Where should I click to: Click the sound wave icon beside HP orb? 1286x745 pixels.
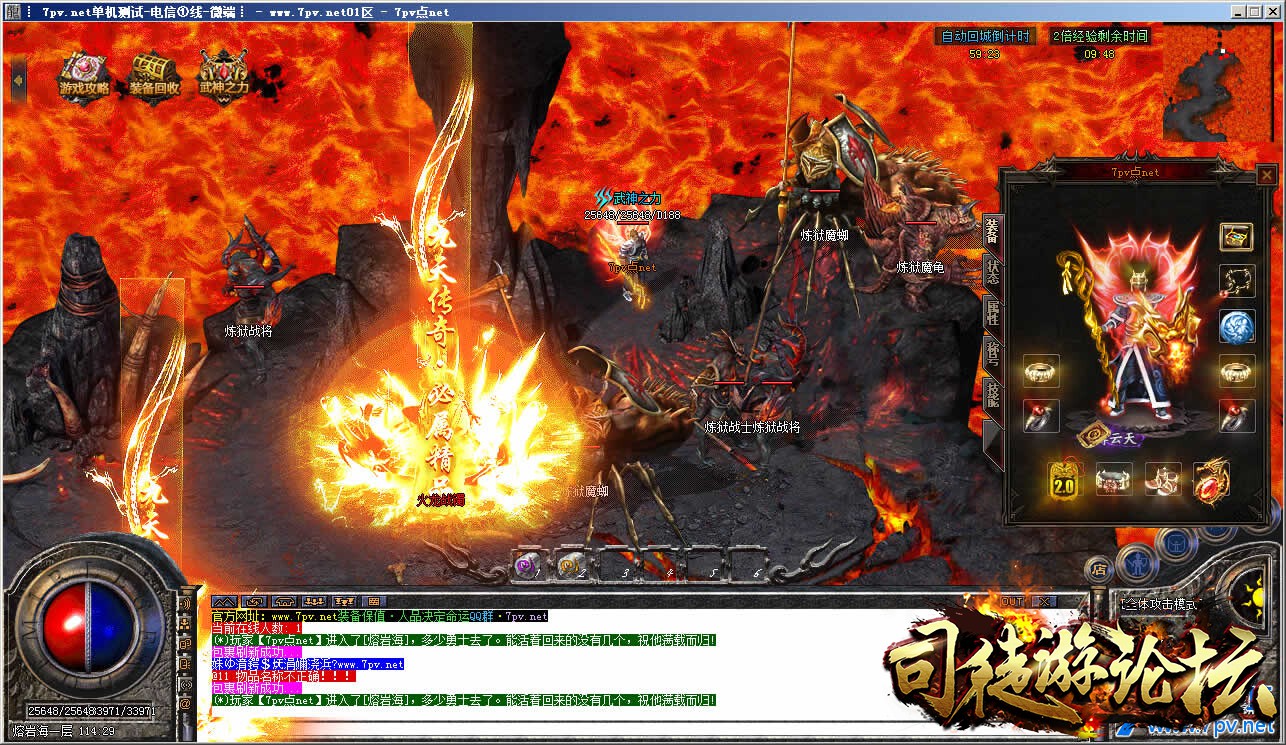pos(185,605)
